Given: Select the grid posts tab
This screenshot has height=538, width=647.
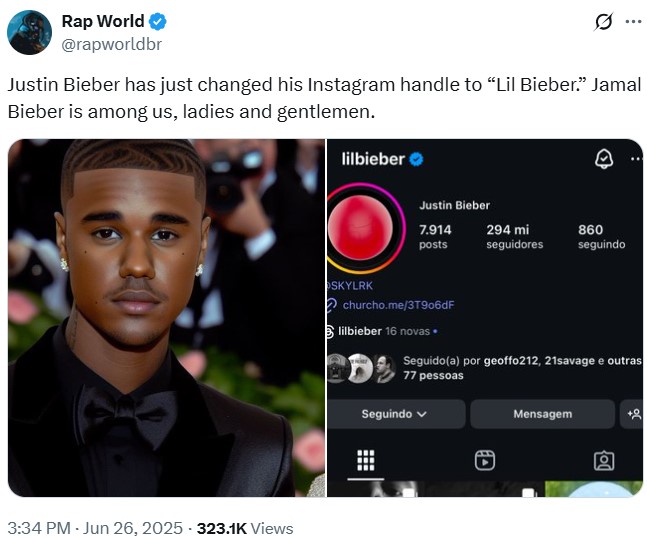Looking at the screenshot, I should point(366,459).
